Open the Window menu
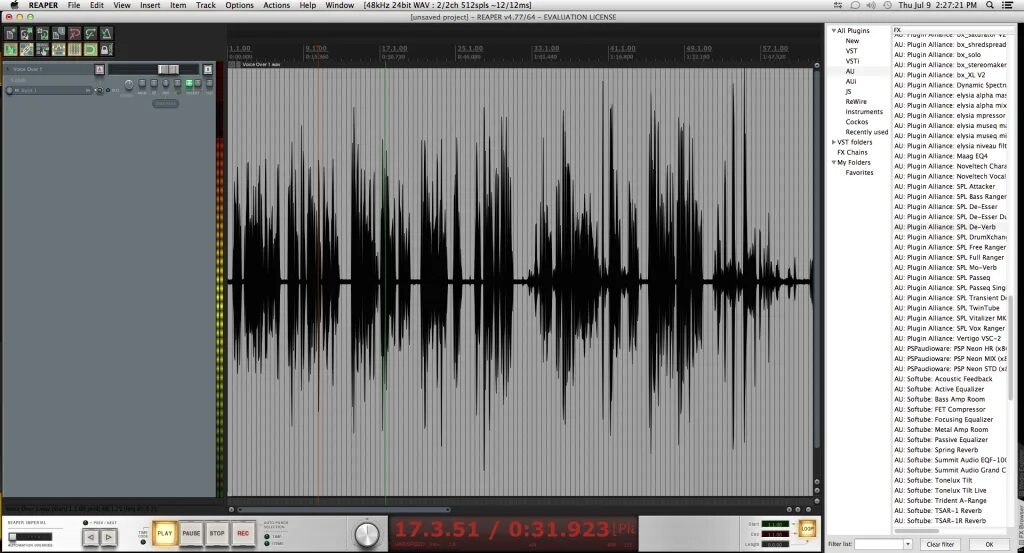This screenshot has width=1024, height=553. click(x=340, y=5)
